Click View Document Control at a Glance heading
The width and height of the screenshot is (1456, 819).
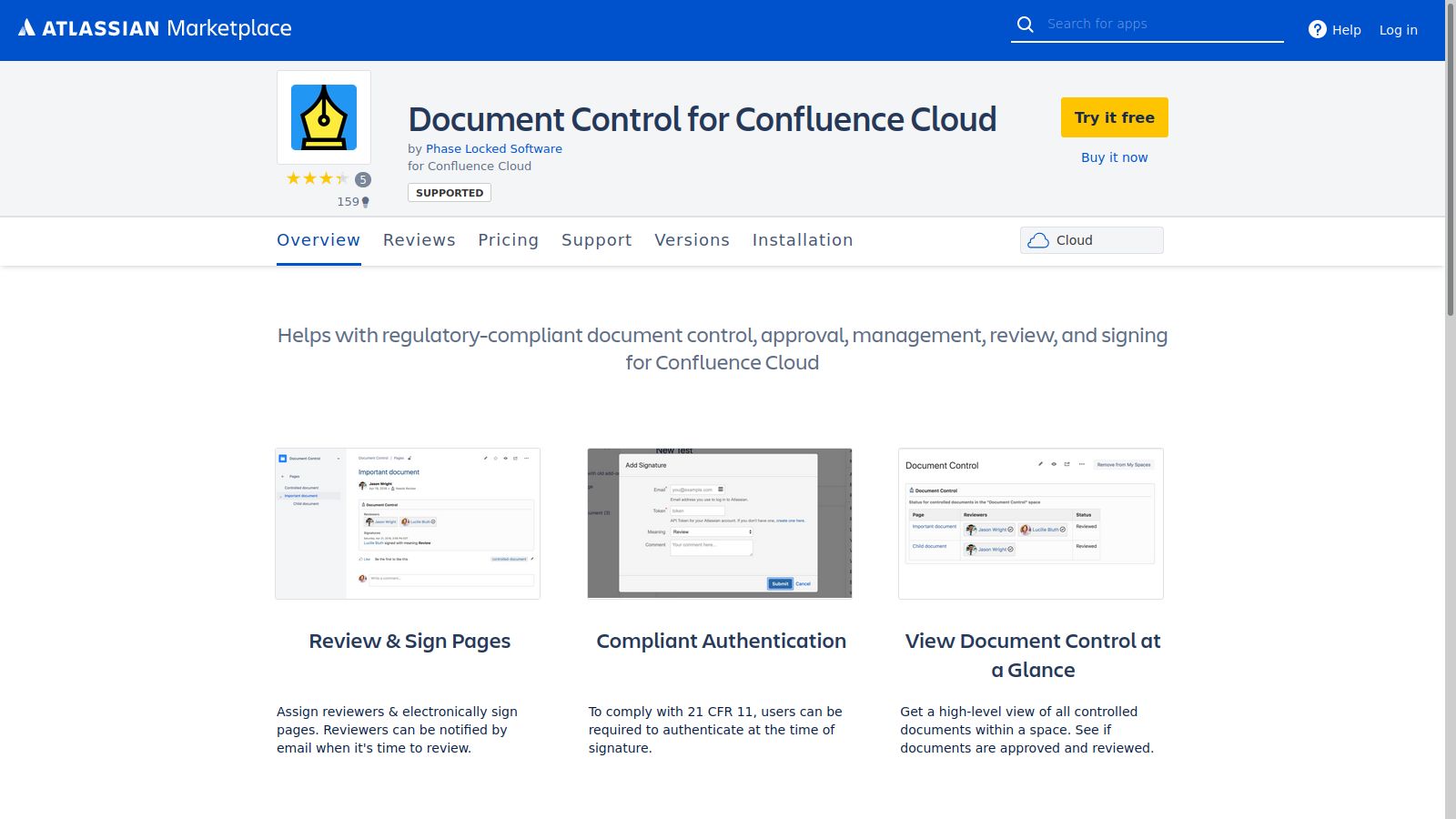click(1033, 655)
